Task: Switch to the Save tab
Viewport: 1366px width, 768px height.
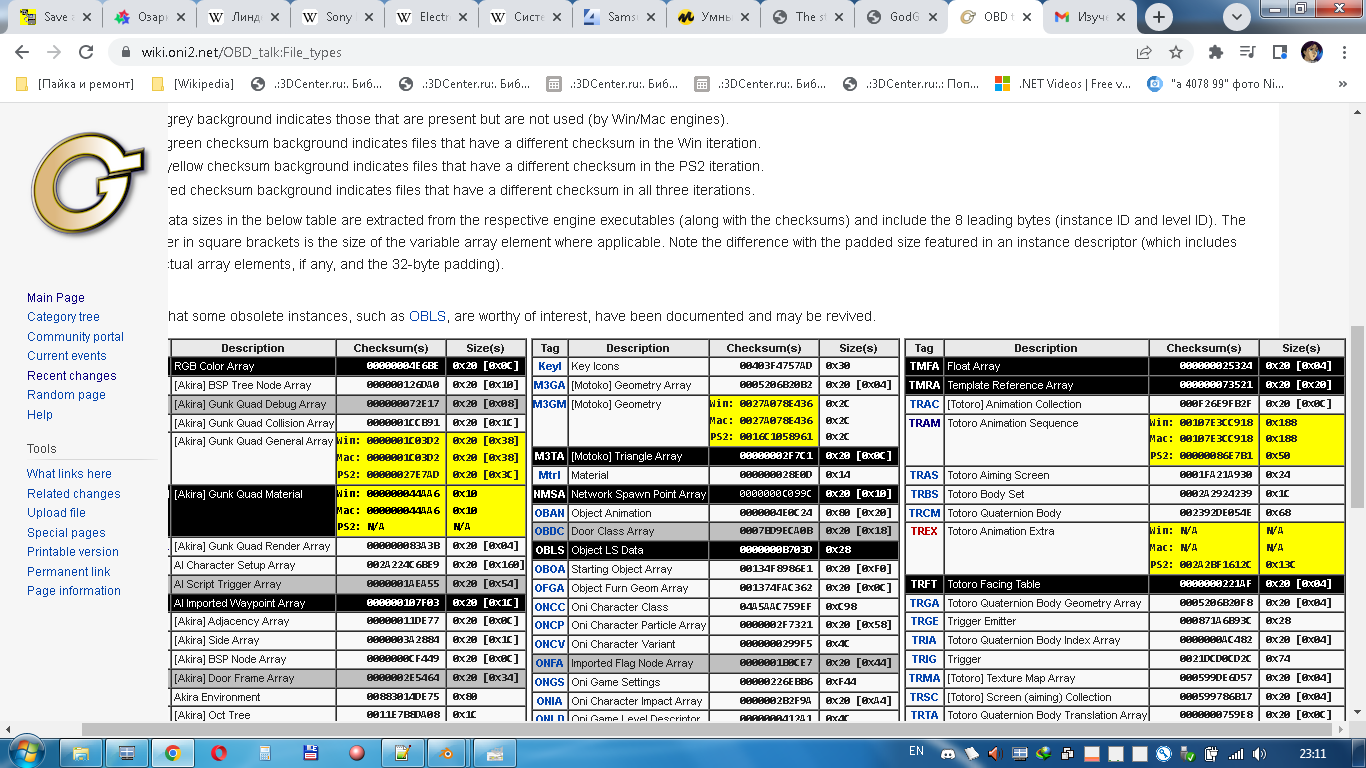Action: 56,17
